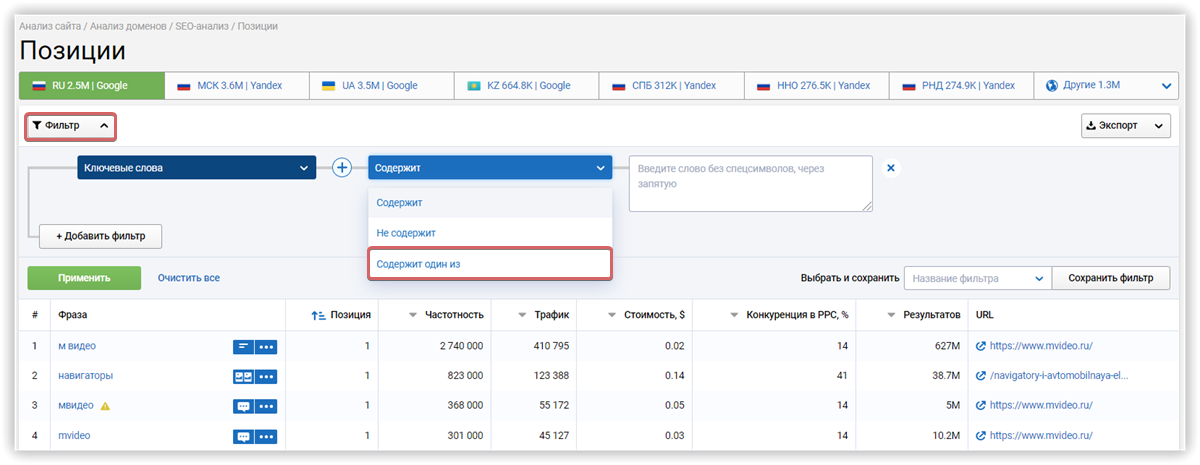Click Очистить все link
Image resolution: width=1200 pixels, height=465 pixels.
[189, 278]
